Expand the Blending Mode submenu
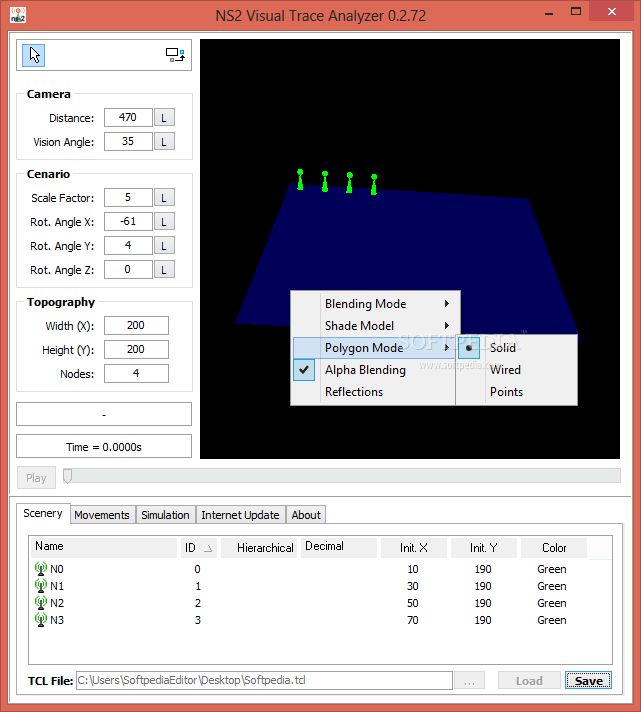This screenshot has width=641, height=712. tap(375, 304)
